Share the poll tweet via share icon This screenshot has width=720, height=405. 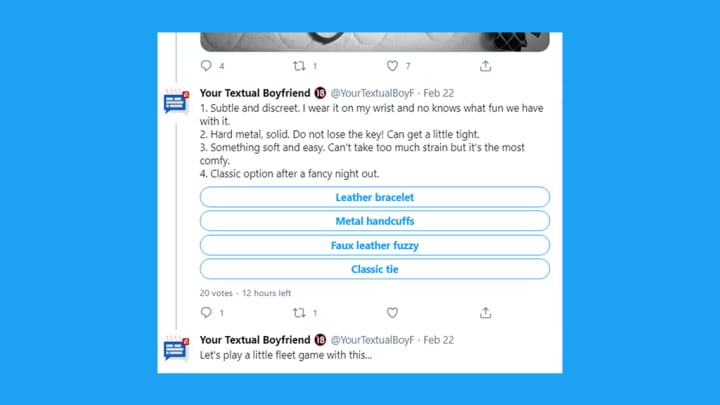pos(485,313)
